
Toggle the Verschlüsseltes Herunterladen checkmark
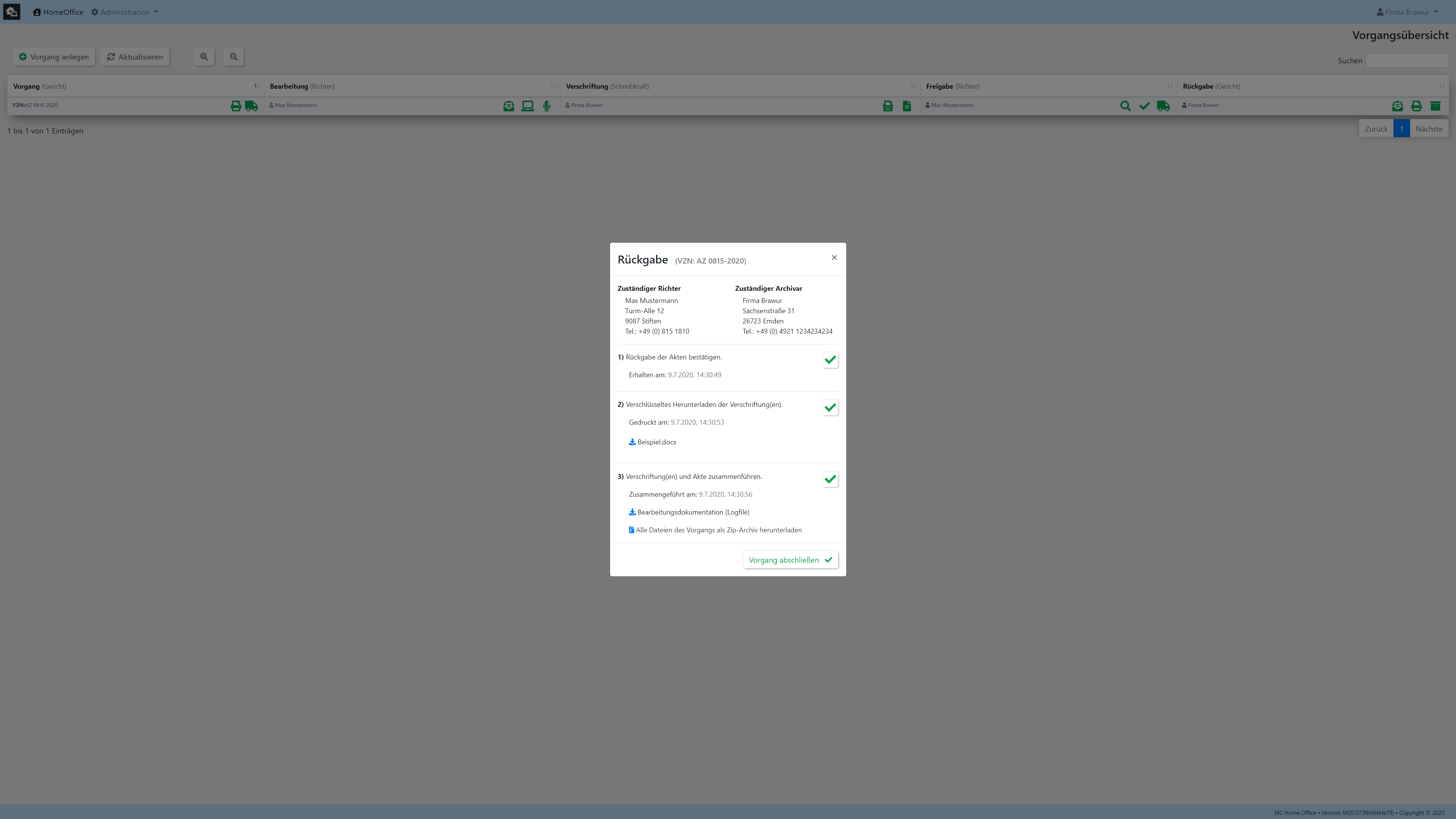pos(830,408)
